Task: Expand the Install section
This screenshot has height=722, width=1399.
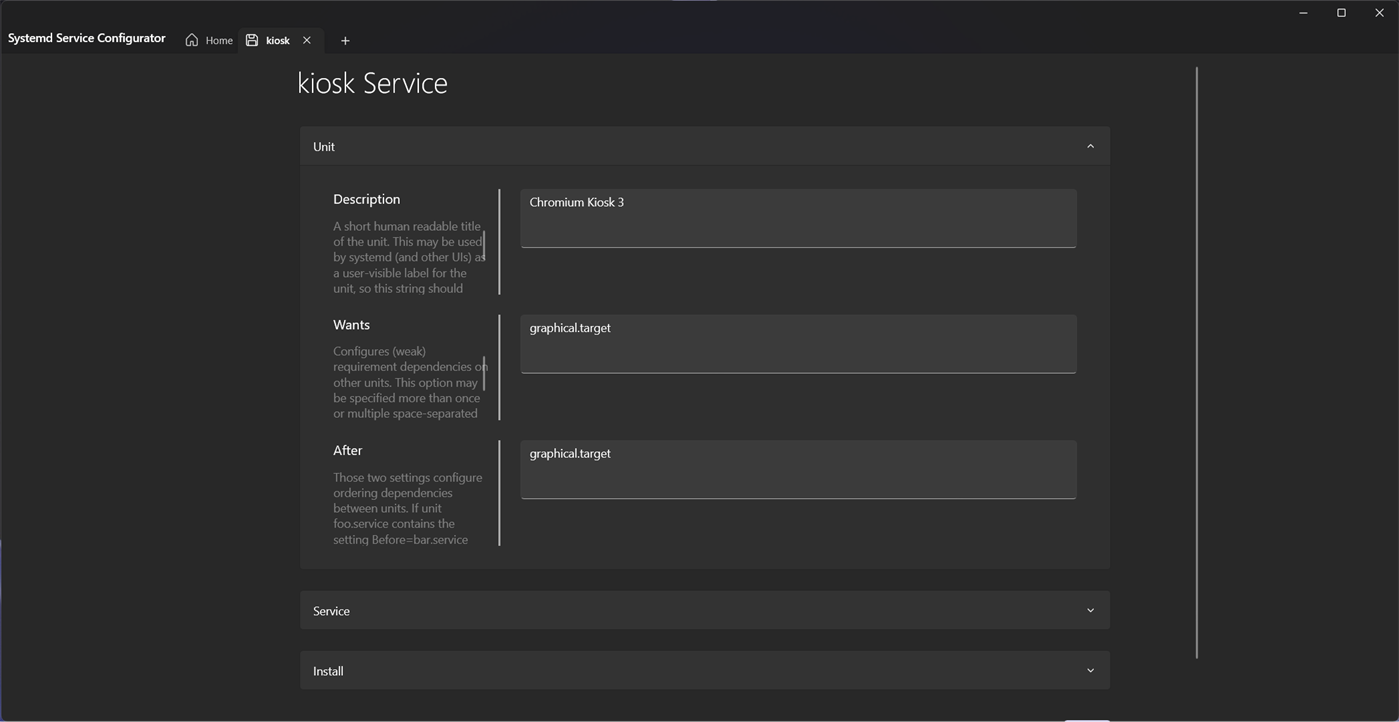Action: [704, 670]
